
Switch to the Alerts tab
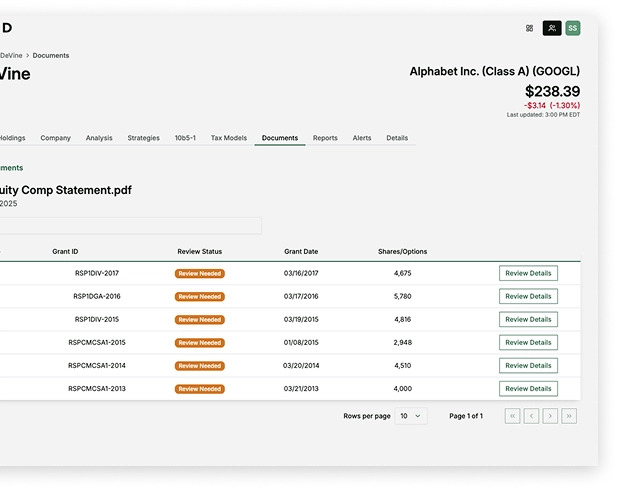[362, 138]
